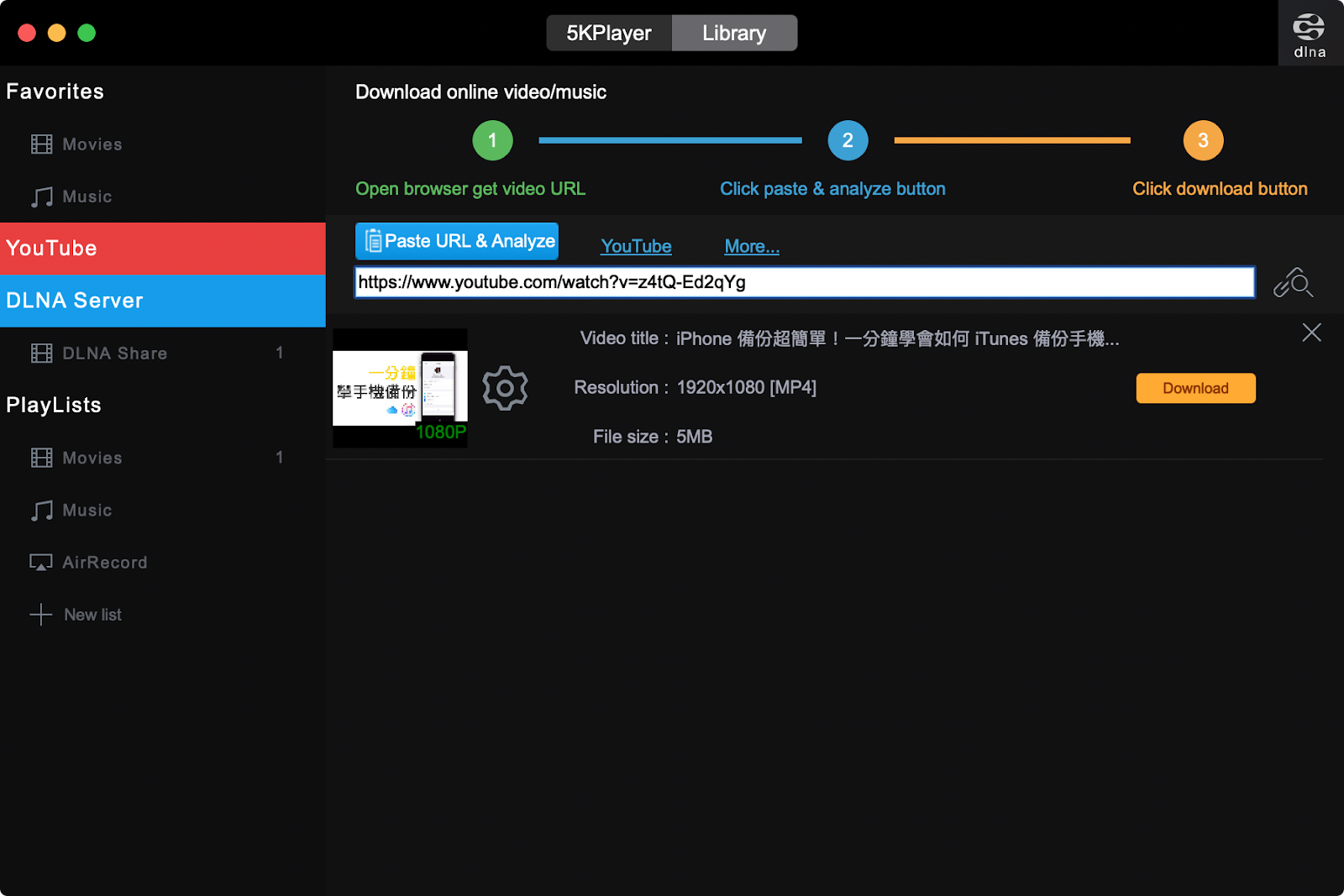1344x896 pixels.
Task: Open the DLNA icon in top-right corner
Action: click(x=1309, y=34)
